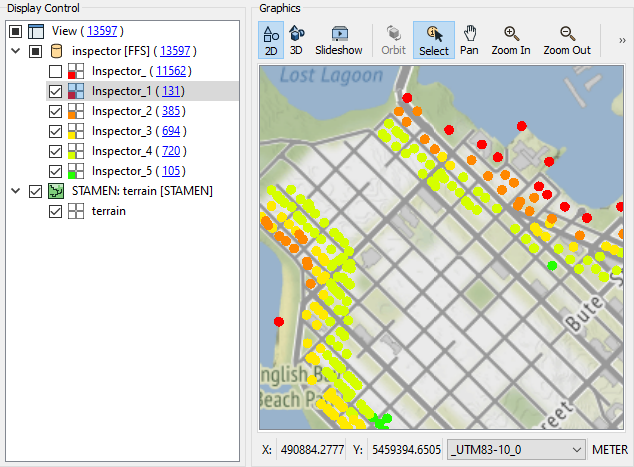Switch to 2D view mode
Viewport: 634px width, 467px height.
point(270,40)
